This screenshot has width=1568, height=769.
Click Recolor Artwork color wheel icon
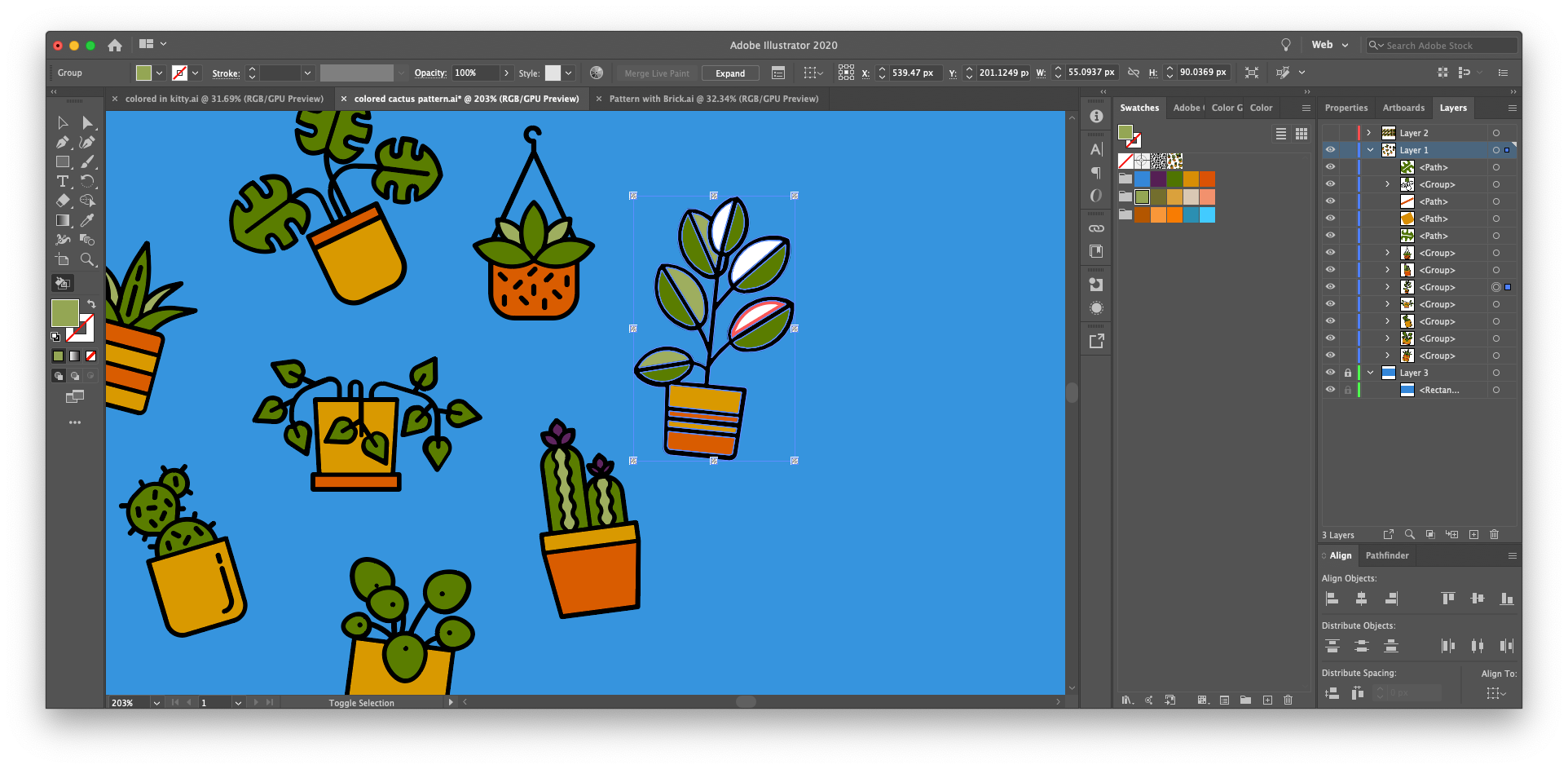click(597, 73)
